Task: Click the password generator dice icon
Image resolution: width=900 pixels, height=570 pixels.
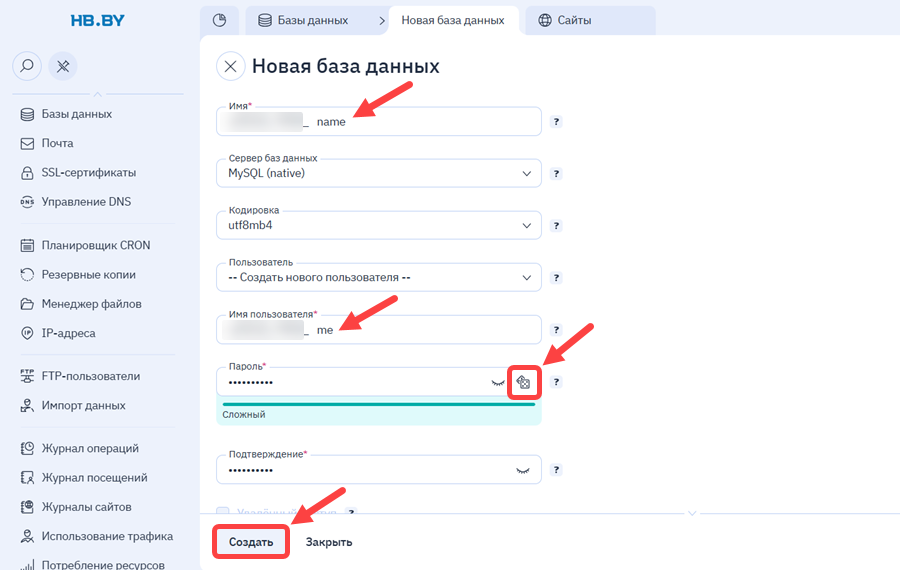Action: tap(523, 382)
